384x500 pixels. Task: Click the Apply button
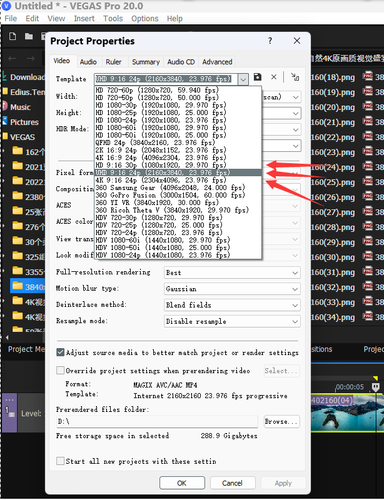pos(283,483)
